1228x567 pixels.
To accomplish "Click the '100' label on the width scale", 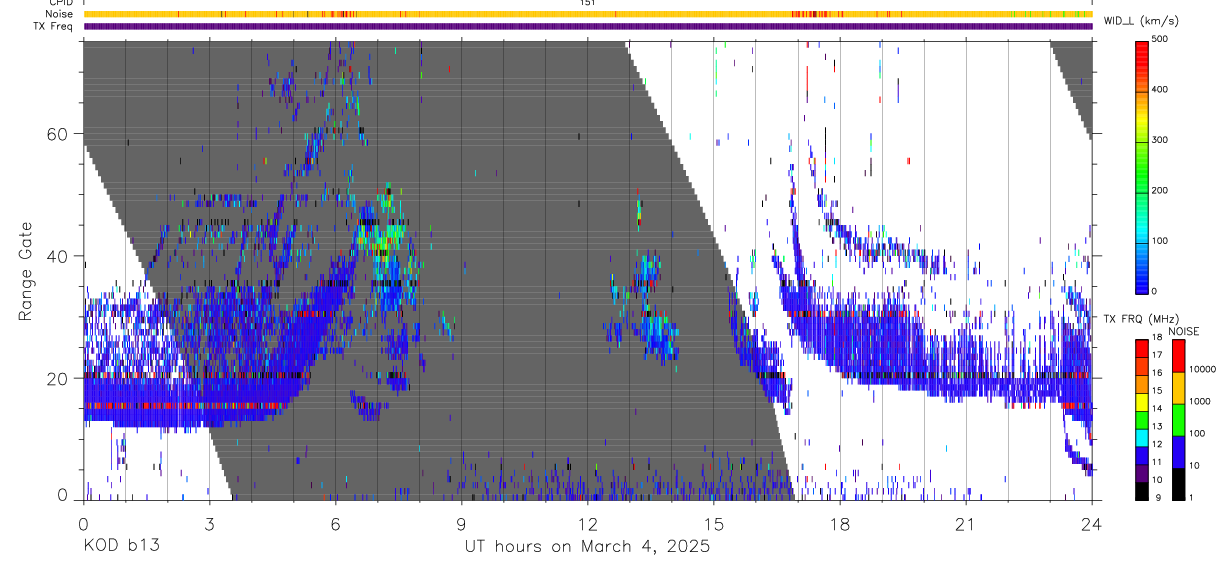I will click(1160, 241).
